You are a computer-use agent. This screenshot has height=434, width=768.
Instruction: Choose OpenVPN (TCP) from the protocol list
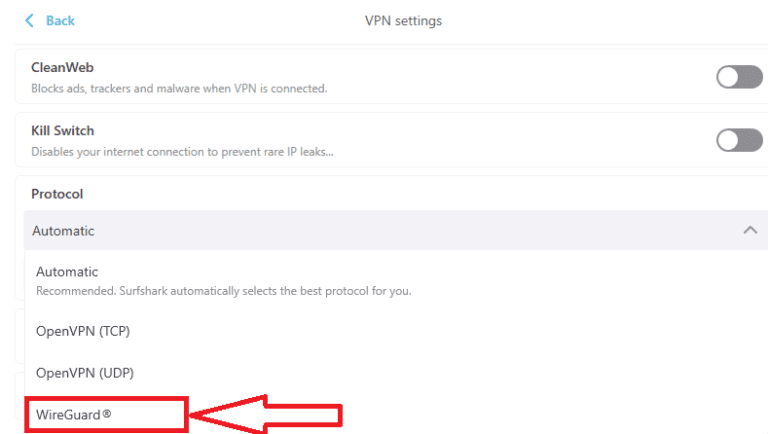click(83, 331)
